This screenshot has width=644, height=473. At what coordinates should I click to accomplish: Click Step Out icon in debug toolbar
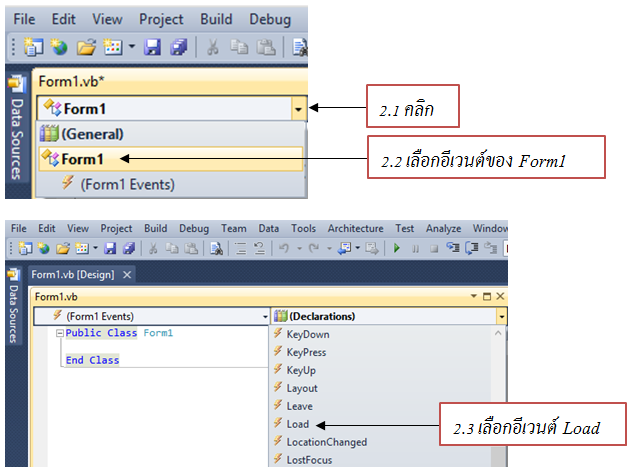[490, 248]
